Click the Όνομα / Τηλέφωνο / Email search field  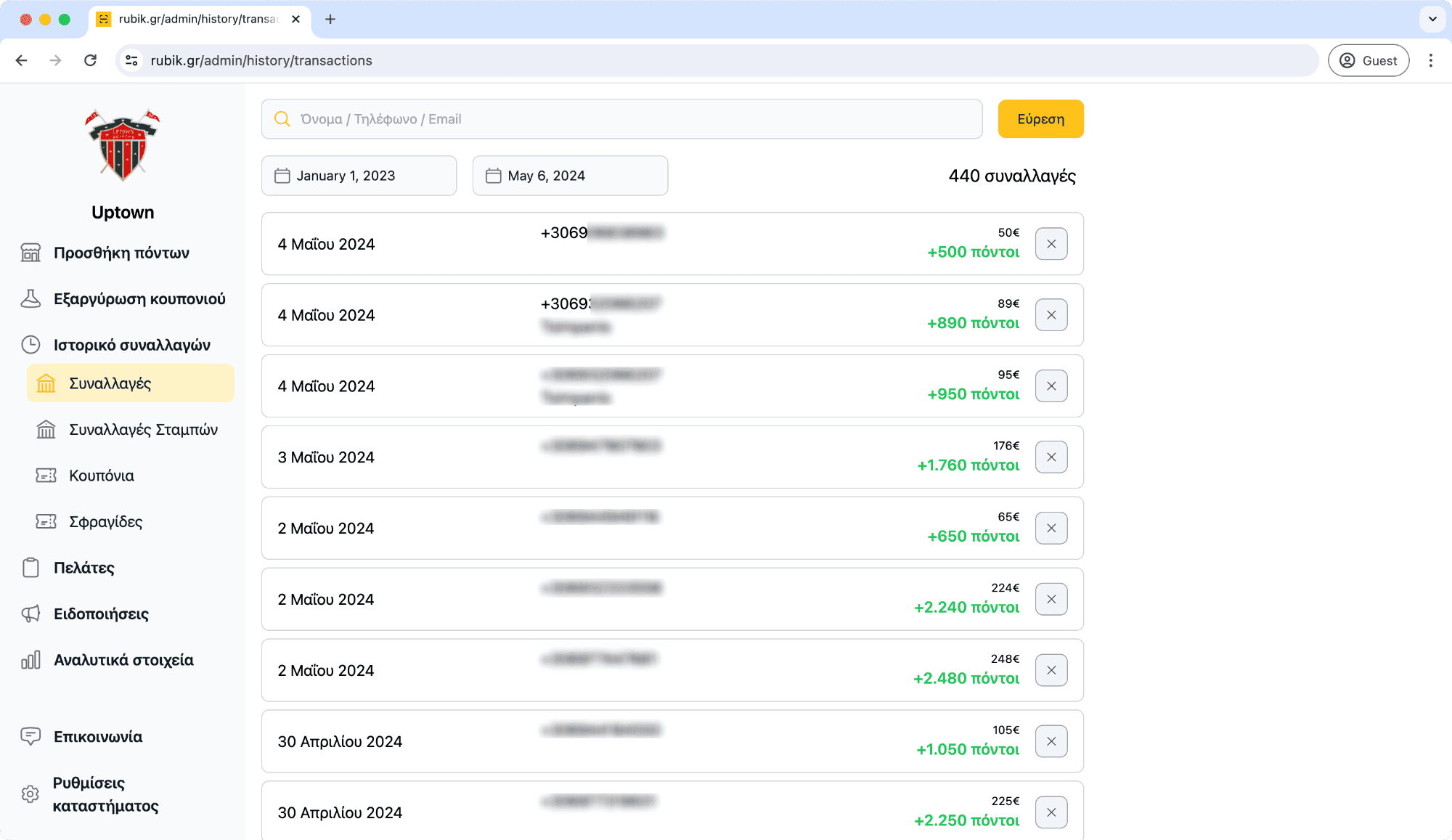pos(621,119)
